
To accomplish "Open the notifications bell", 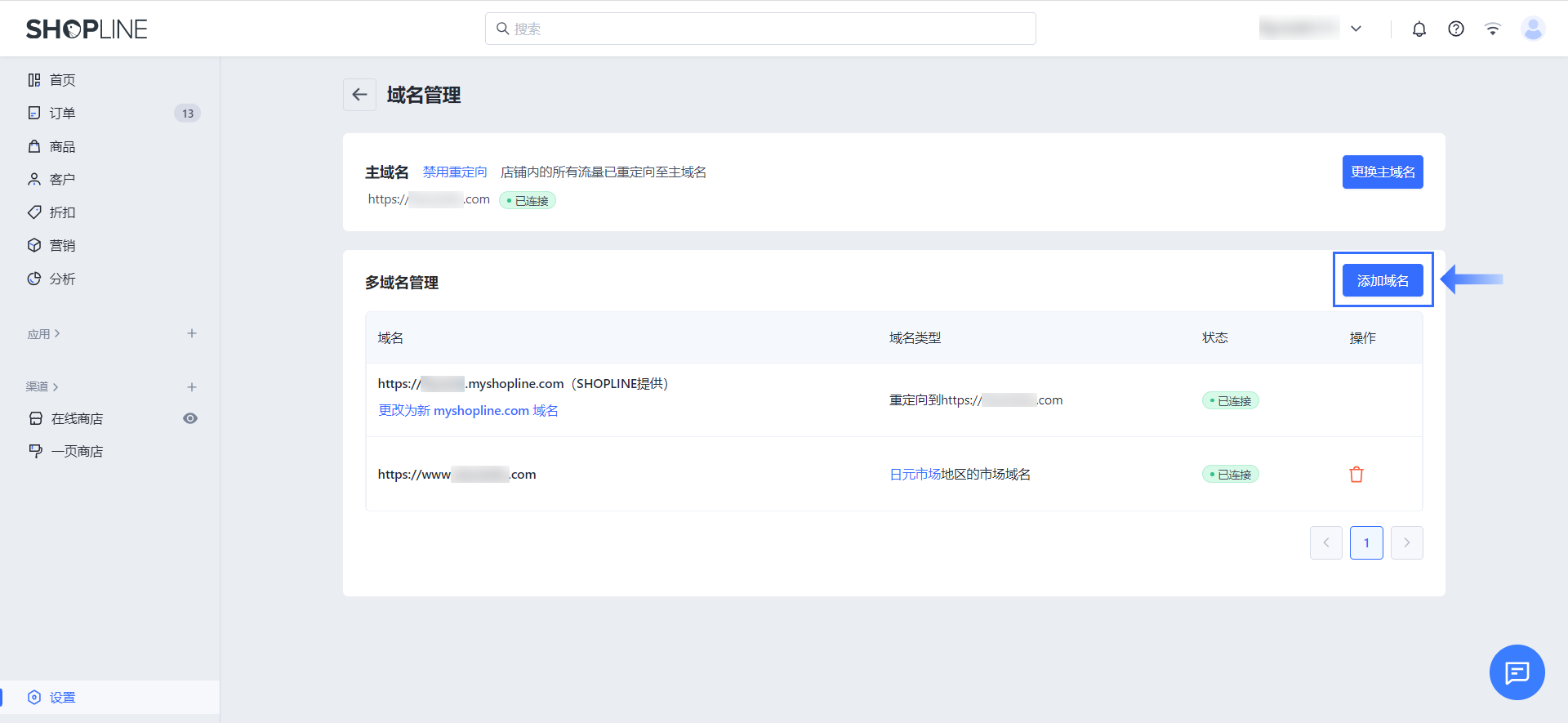I will [1419, 29].
